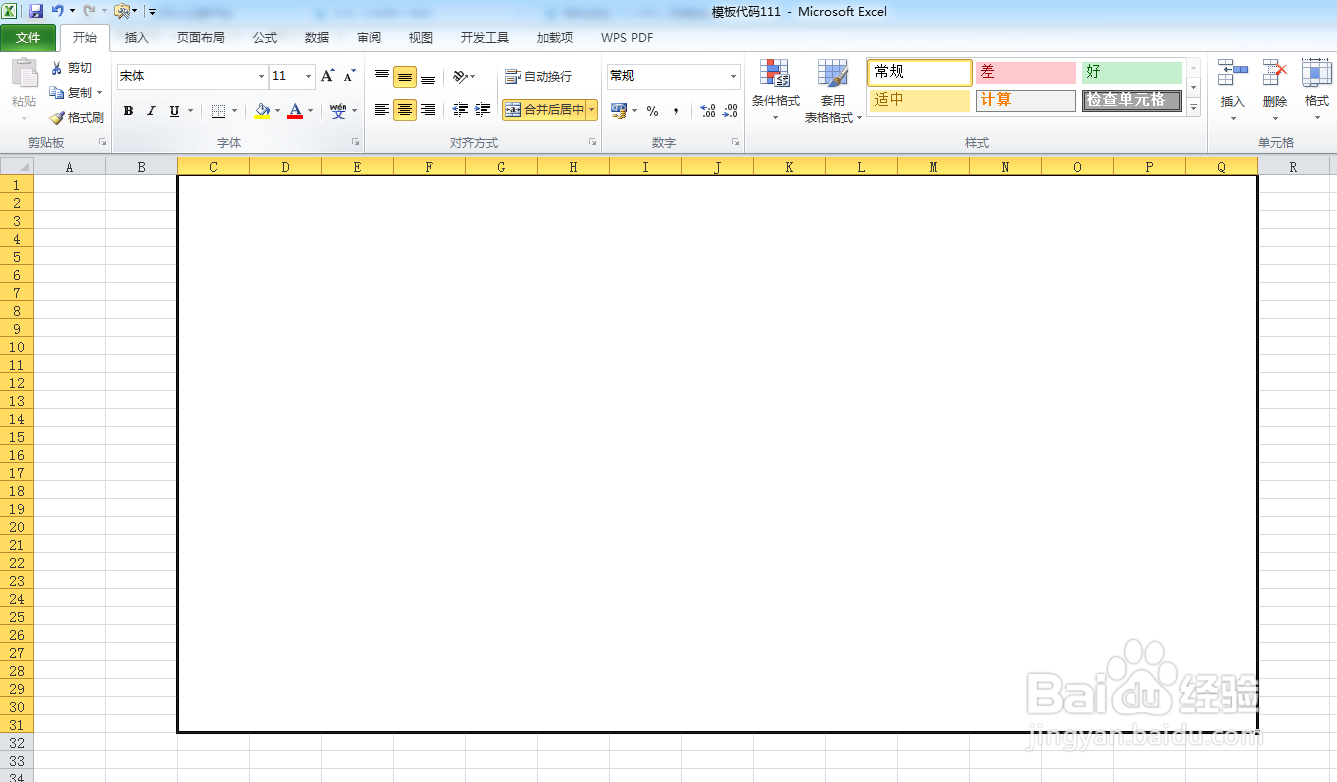Apply the 计算 (Calculation) cell style

1026,101
